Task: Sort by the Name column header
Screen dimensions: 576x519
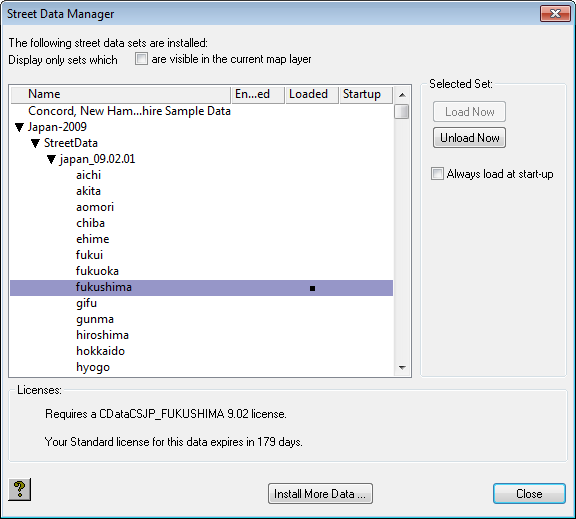Action: [121, 94]
